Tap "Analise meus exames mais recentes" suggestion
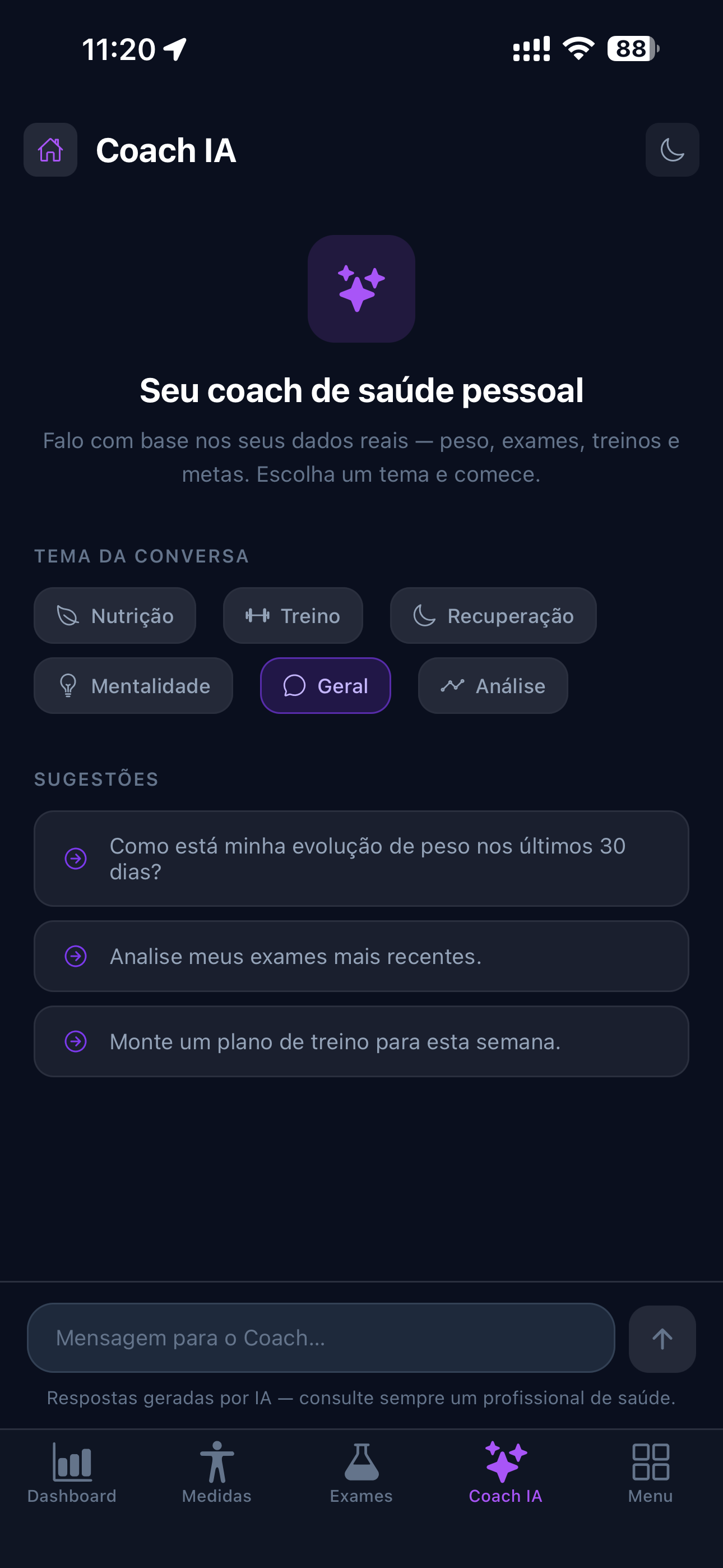 [x=361, y=956]
